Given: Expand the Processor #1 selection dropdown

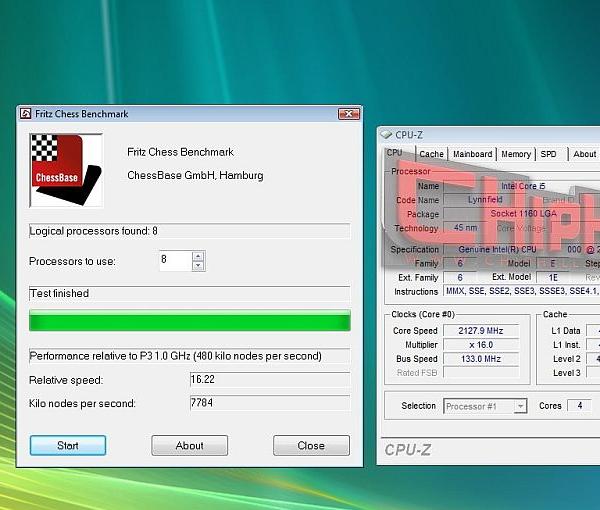Looking at the screenshot, I should coord(520,406).
